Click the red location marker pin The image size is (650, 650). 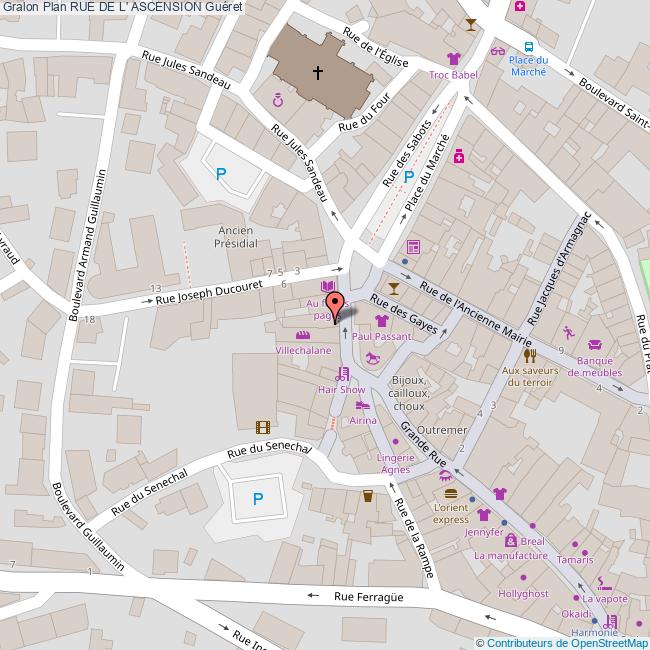[x=335, y=304]
